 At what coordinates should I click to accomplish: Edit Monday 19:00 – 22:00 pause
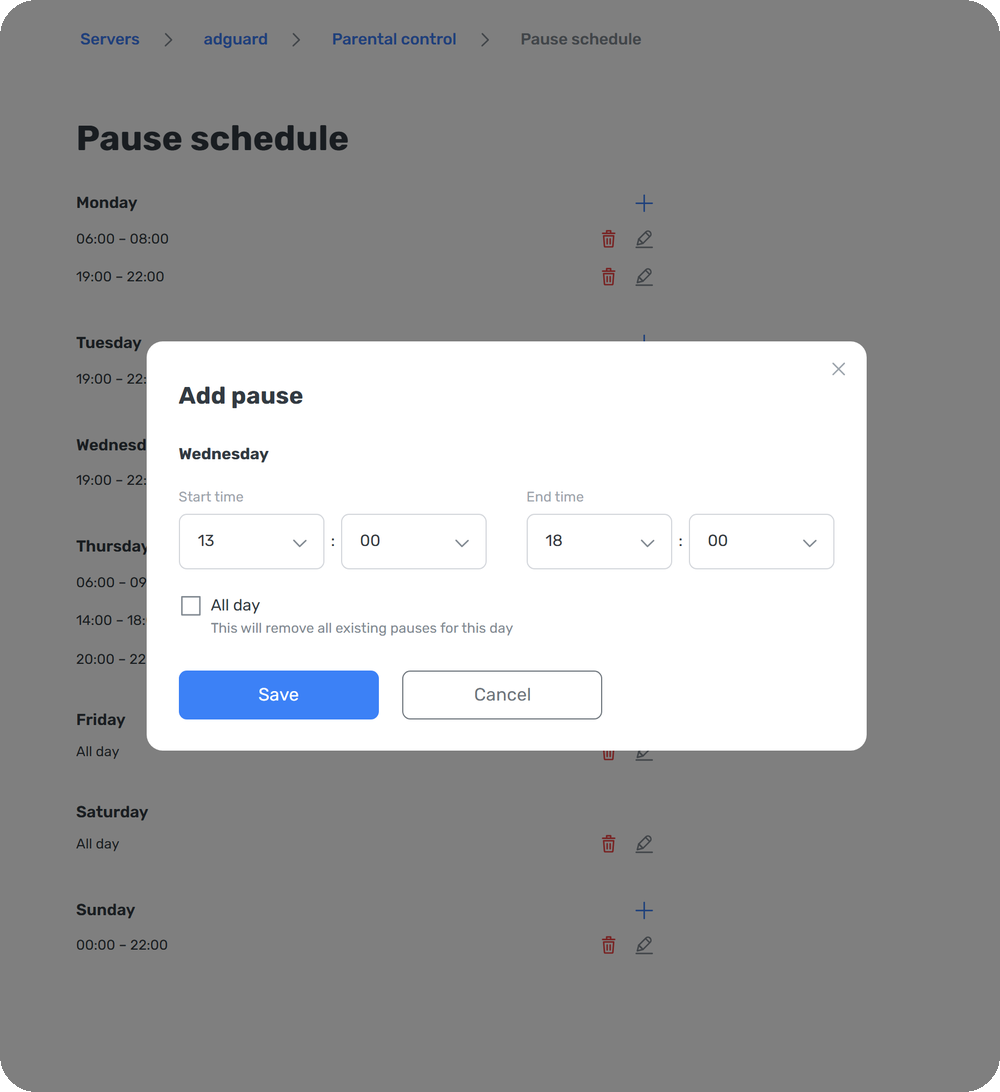click(643, 276)
